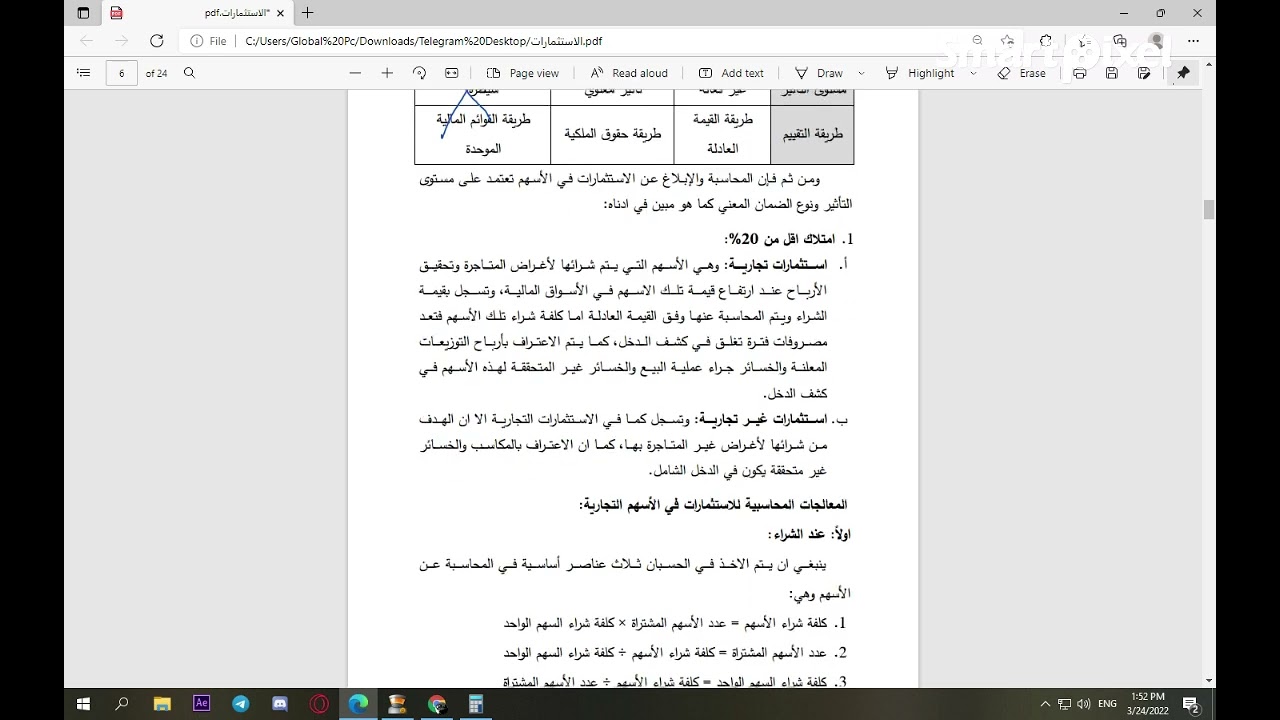Expand the Draw options dropdown arrow
This screenshot has height=720, width=1280.
(862, 73)
